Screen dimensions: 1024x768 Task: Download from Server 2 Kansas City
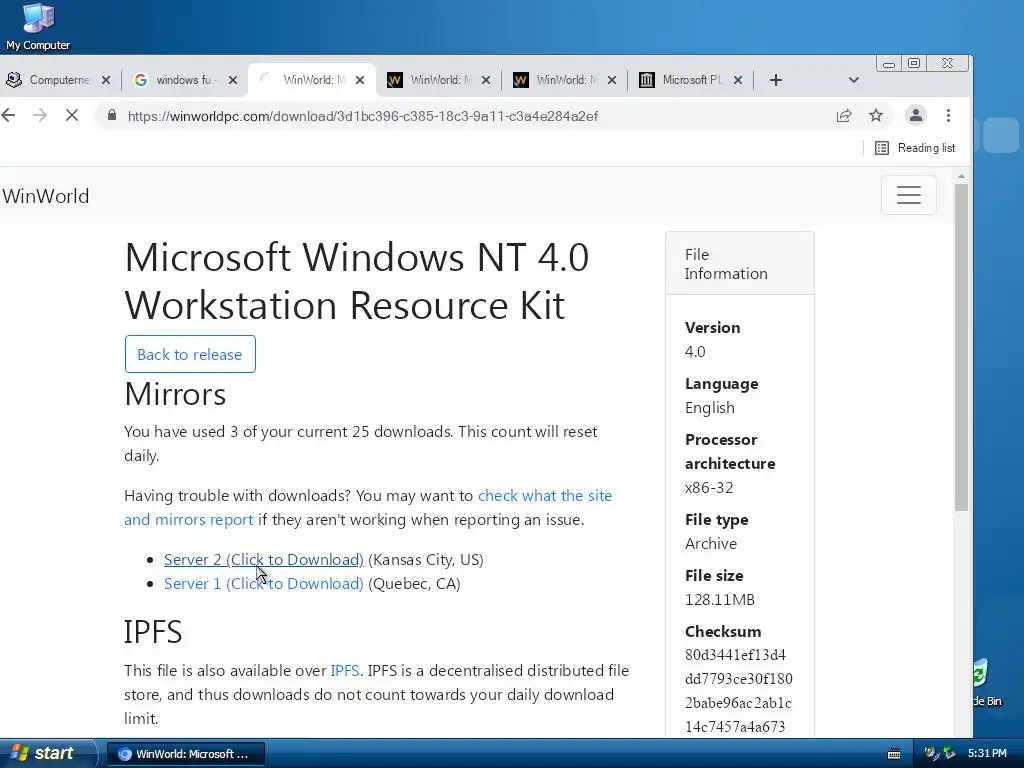(264, 560)
